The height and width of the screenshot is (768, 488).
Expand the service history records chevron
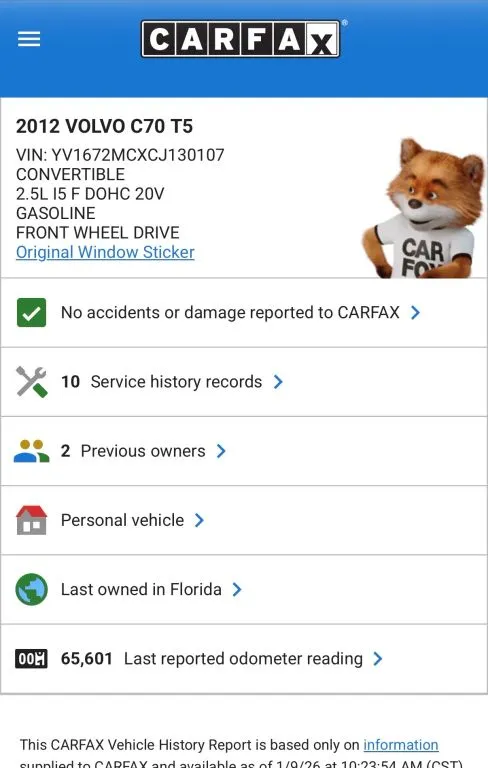(x=278, y=382)
